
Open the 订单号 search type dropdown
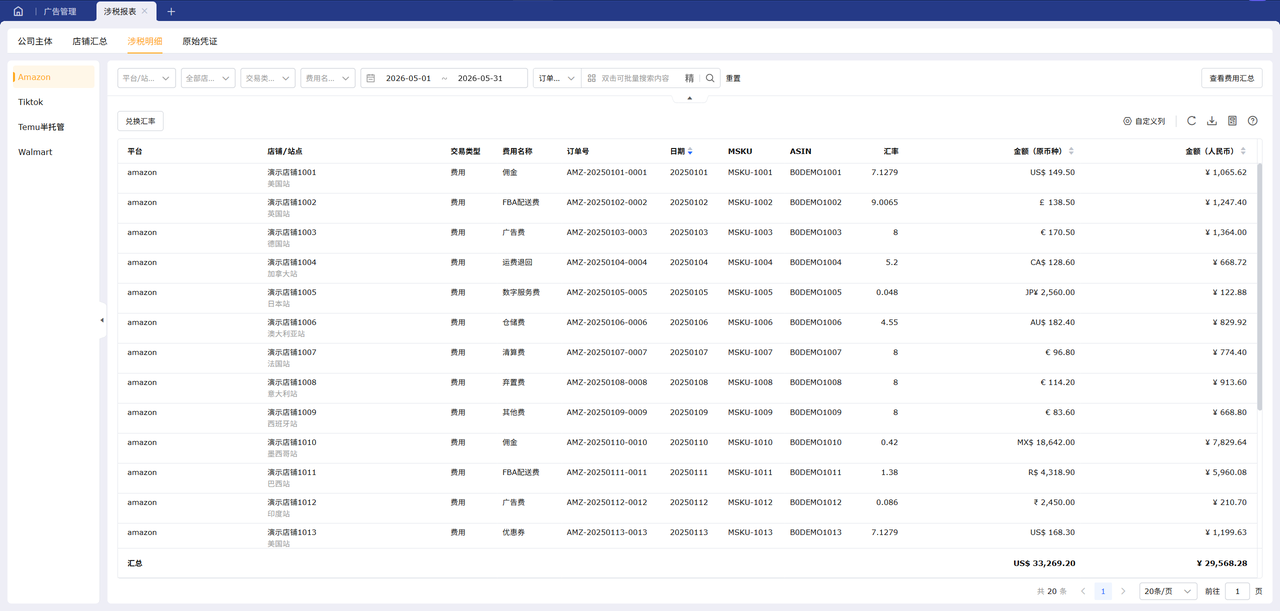[557, 78]
